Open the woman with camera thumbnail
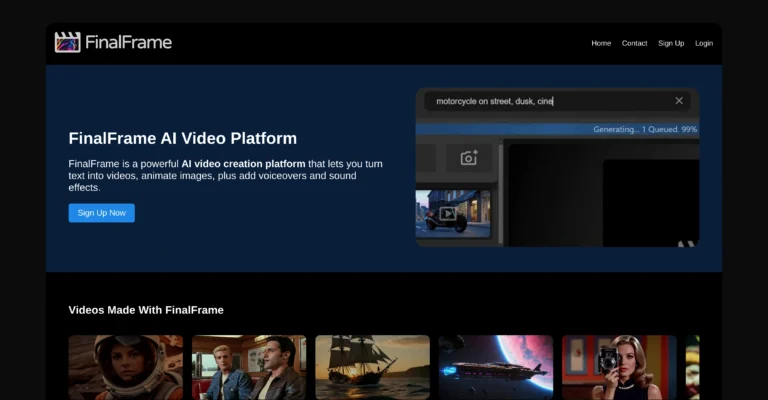The height and width of the screenshot is (400, 768). point(619,367)
